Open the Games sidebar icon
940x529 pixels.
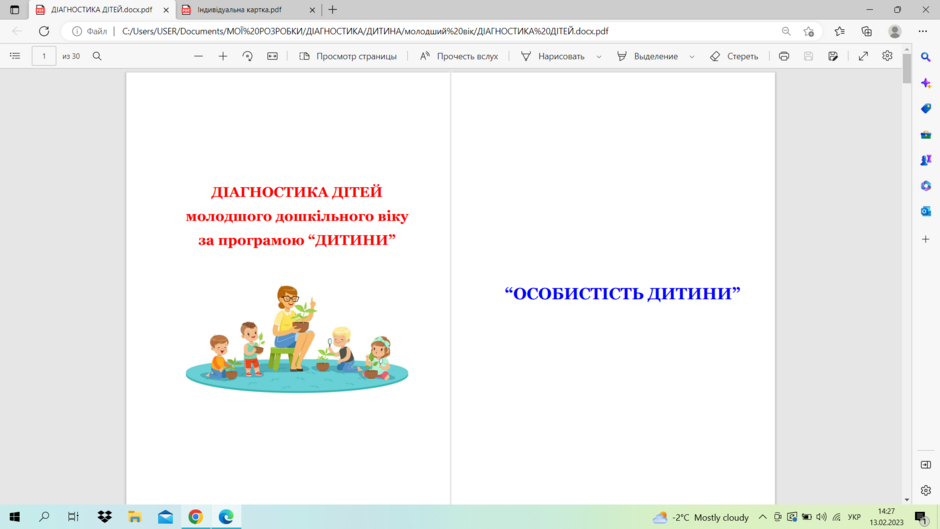[x=926, y=160]
